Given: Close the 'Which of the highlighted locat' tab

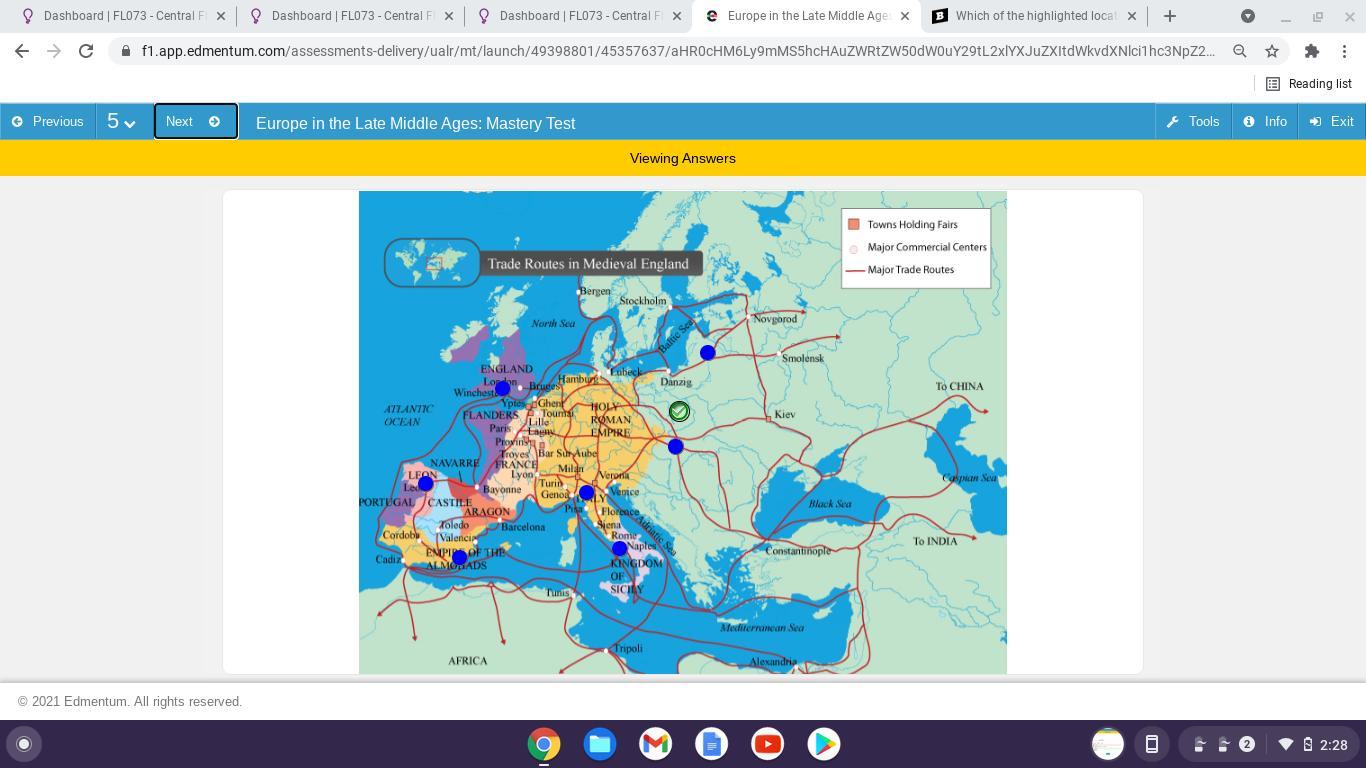Looking at the screenshot, I should pos(1132,16).
